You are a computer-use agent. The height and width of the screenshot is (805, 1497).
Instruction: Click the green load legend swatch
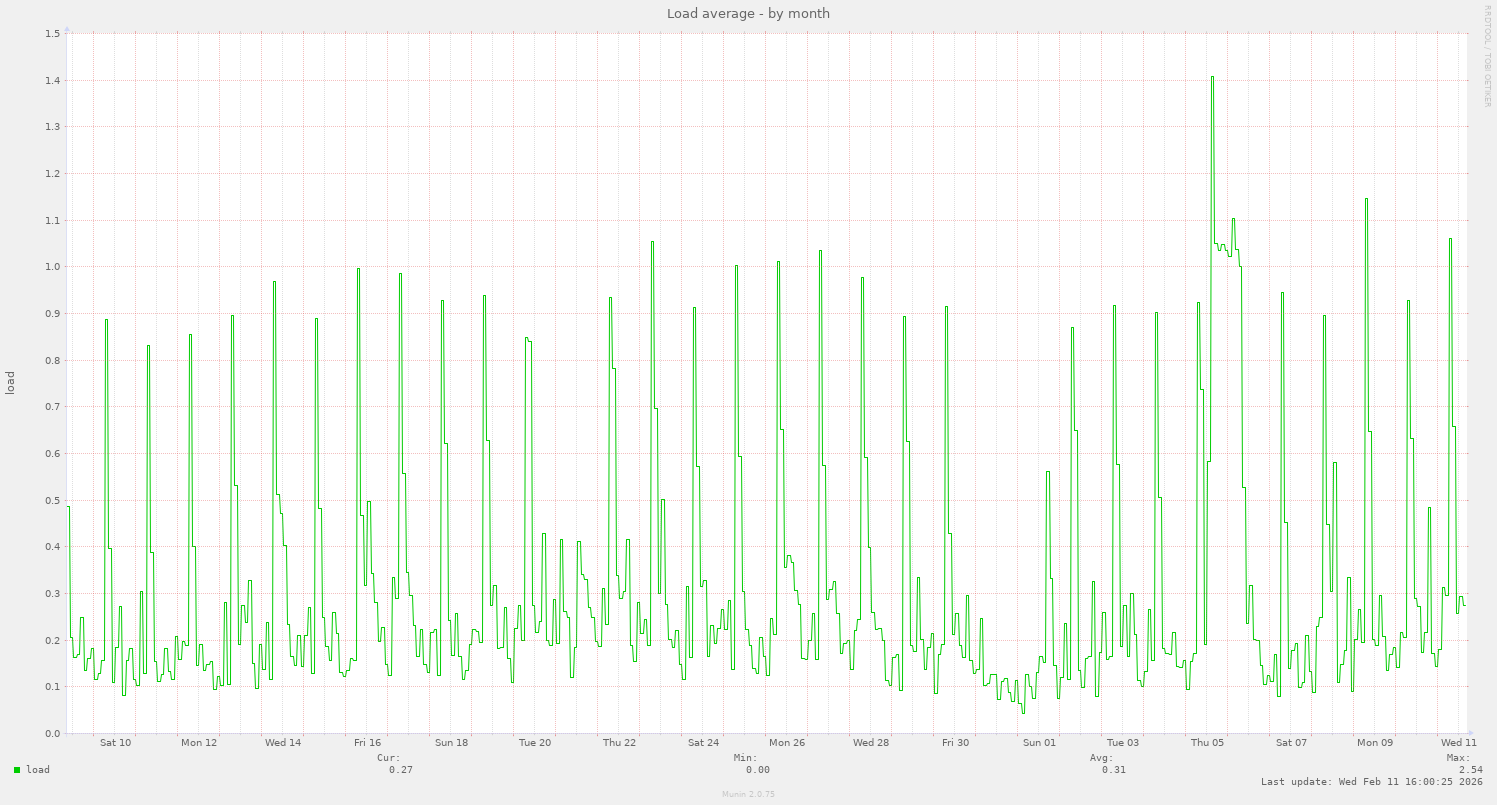coord(15,770)
